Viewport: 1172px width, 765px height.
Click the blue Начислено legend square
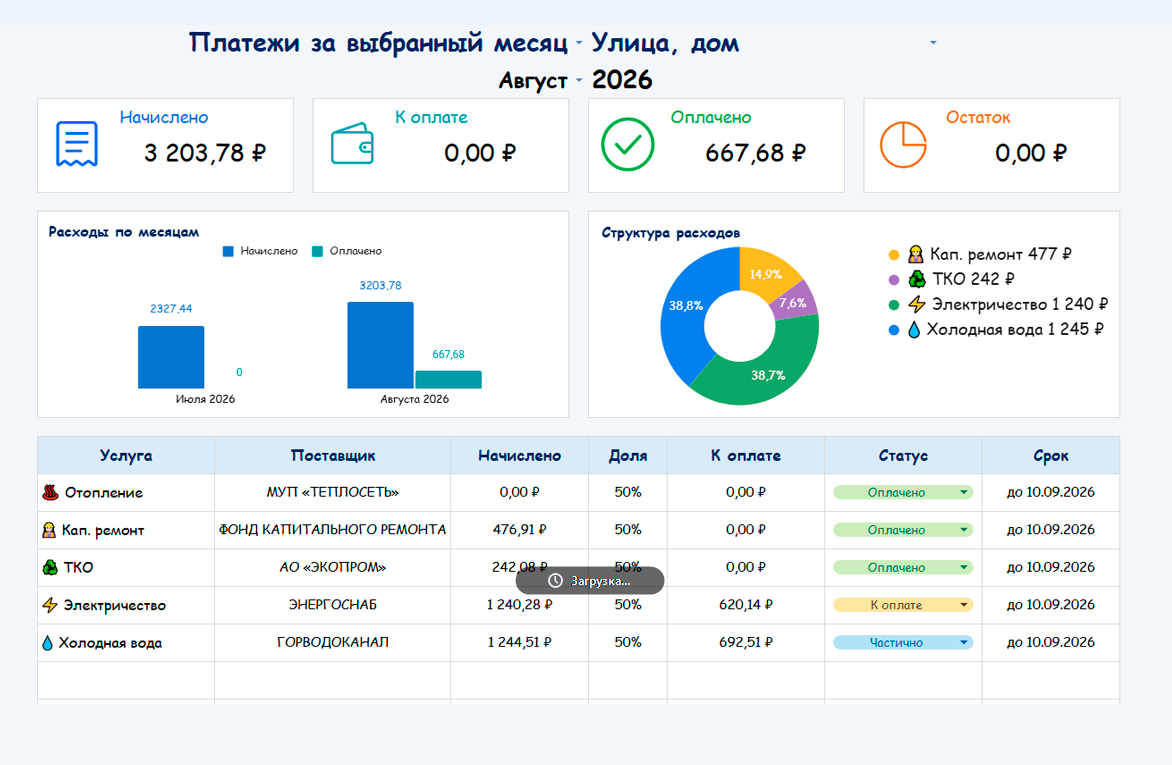[x=228, y=251]
